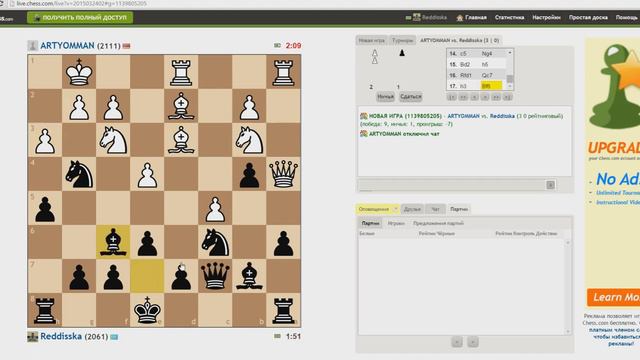Open ARTYOMMAN player name above board
640x360 pixels.
click(67, 46)
